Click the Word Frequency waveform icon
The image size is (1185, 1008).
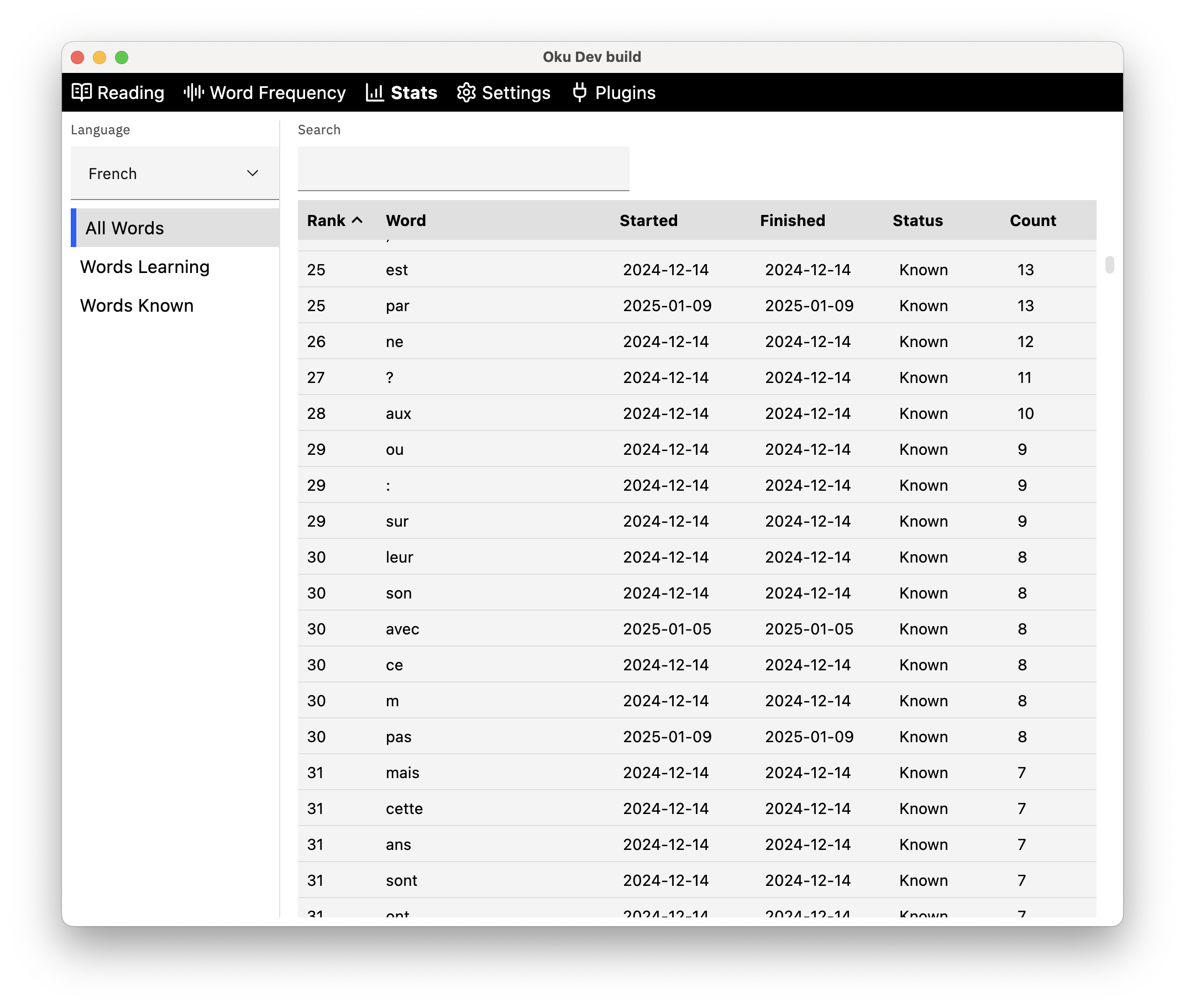[x=193, y=92]
